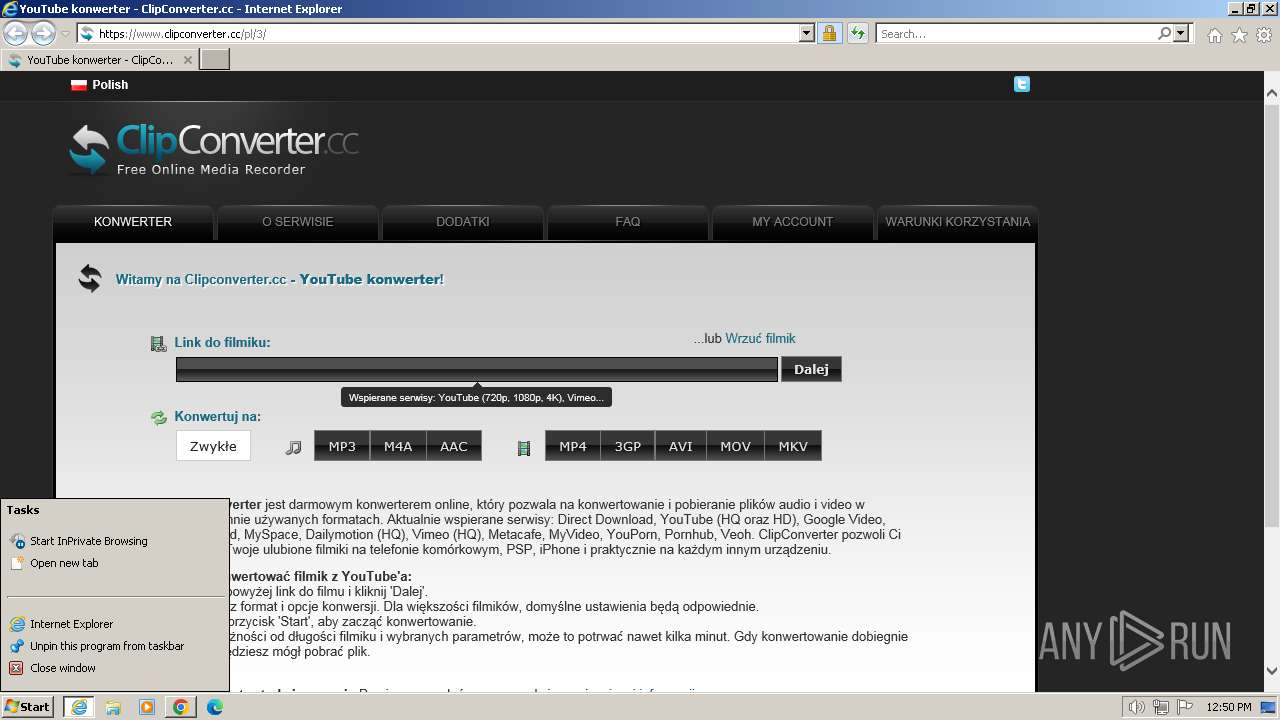Viewport: 1280px width, 720px height.
Task: Click the Action Center flag tray icon
Action: (1184, 707)
